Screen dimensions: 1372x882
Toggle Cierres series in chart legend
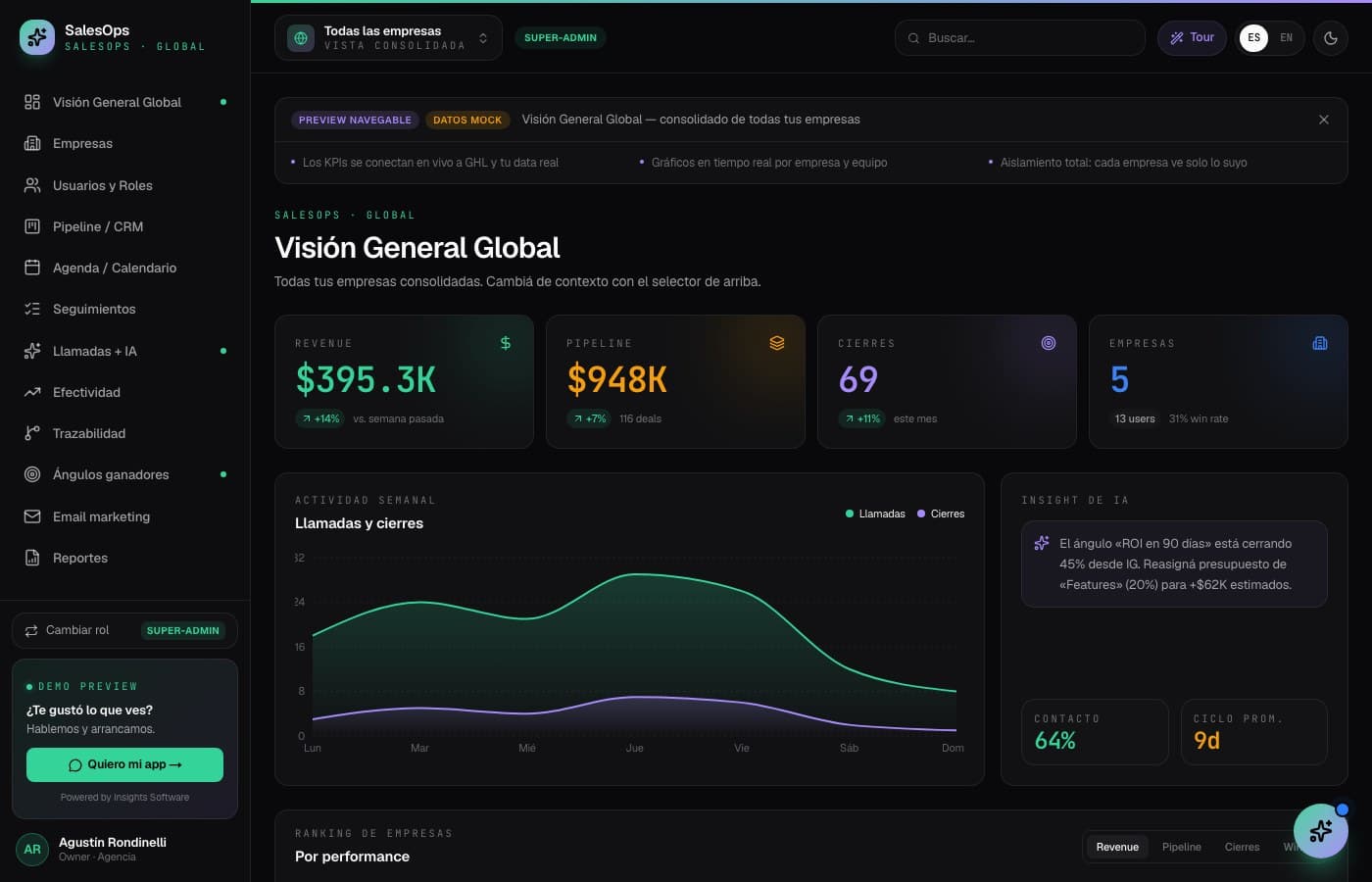click(941, 514)
